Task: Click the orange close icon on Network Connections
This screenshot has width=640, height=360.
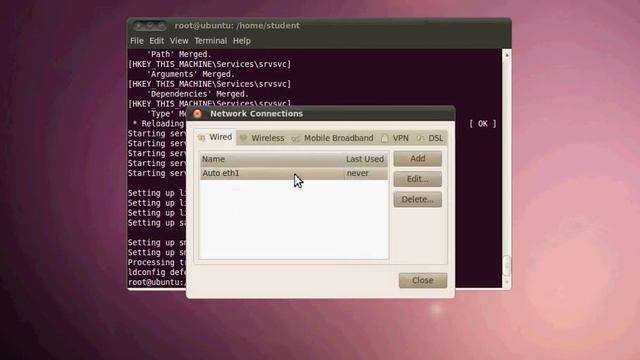Action: pyautogui.click(x=198, y=114)
